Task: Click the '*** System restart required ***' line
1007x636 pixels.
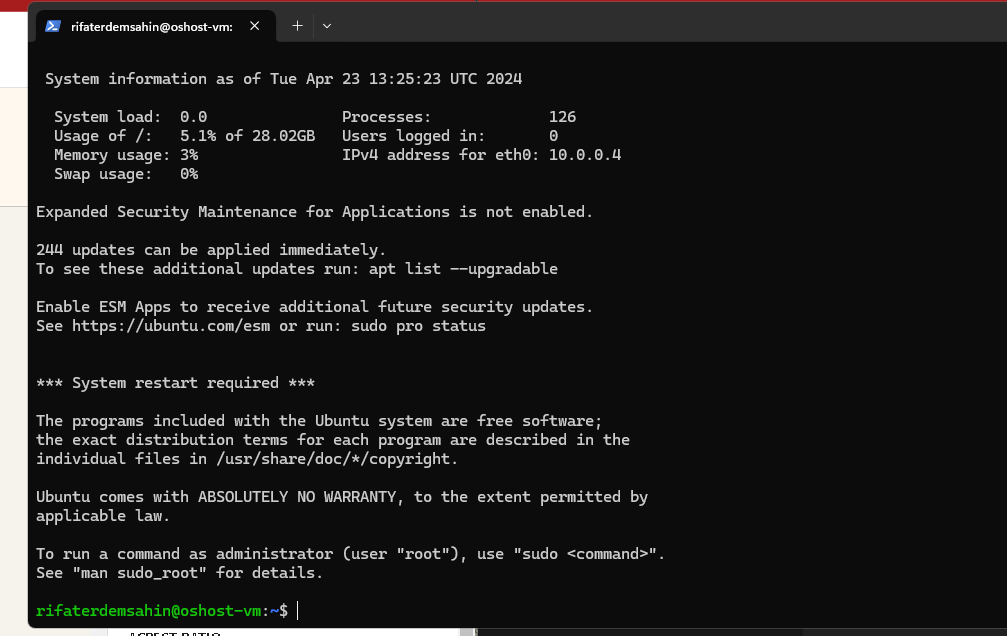Action: click(175, 383)
